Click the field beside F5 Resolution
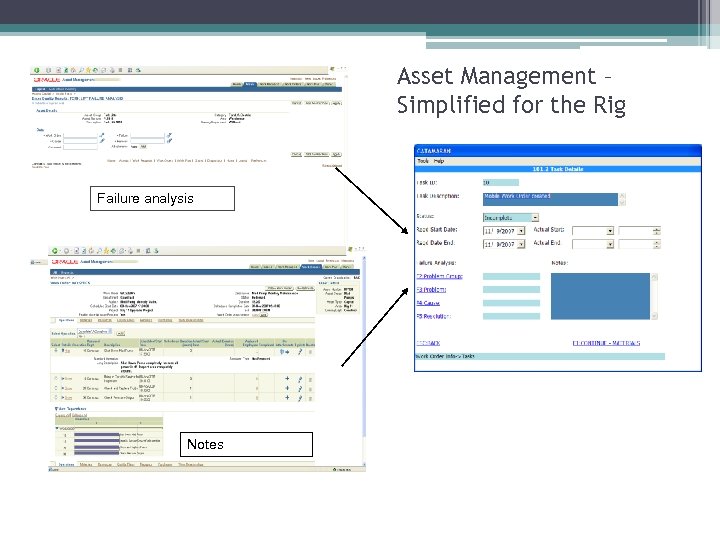The image size is (720, 540). (x=511, y=316)
